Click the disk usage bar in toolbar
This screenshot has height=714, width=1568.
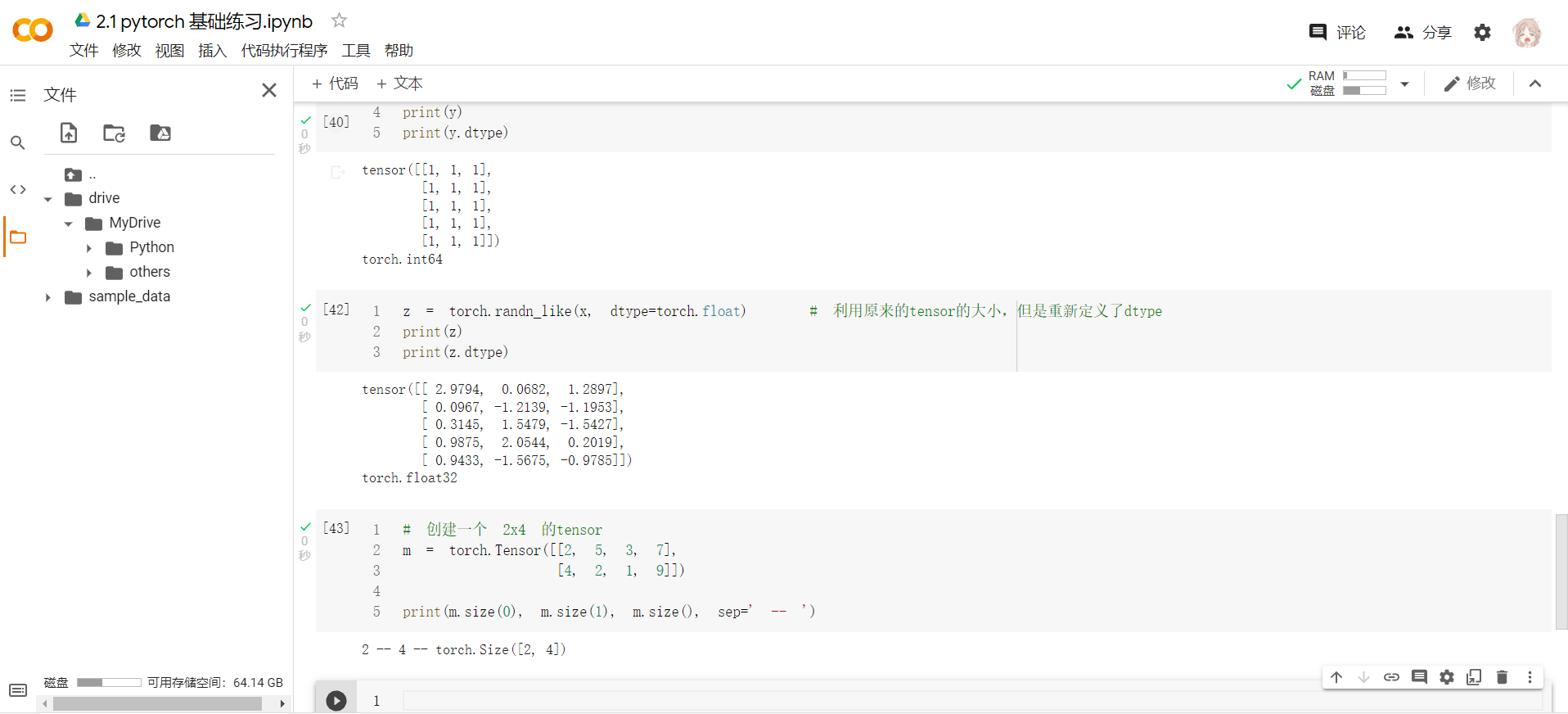1364,90
